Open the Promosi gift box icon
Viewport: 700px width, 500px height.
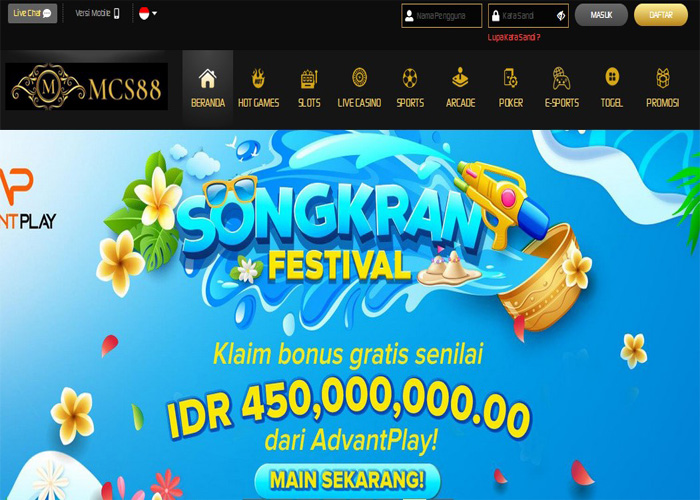tap(662, 78)
